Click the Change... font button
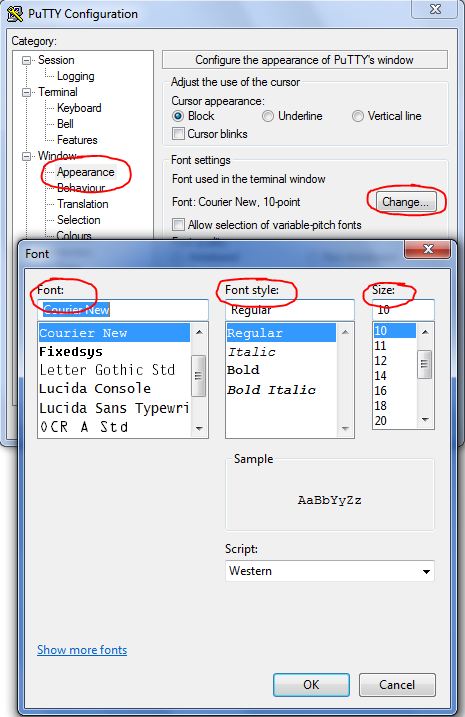465x717 pixels. point(406,202)
